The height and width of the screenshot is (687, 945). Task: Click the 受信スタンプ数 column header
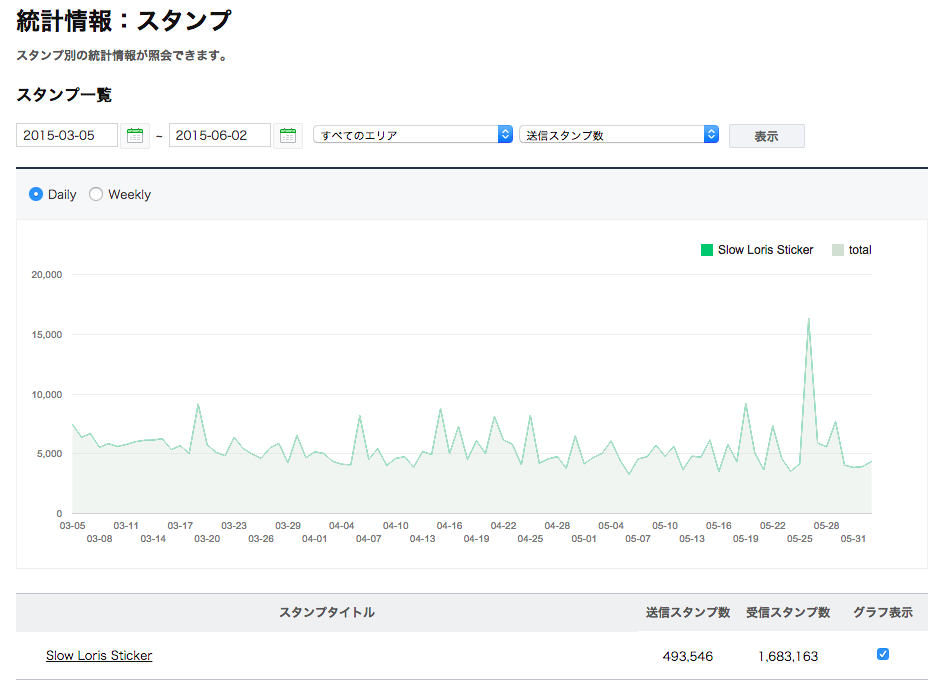788,612
